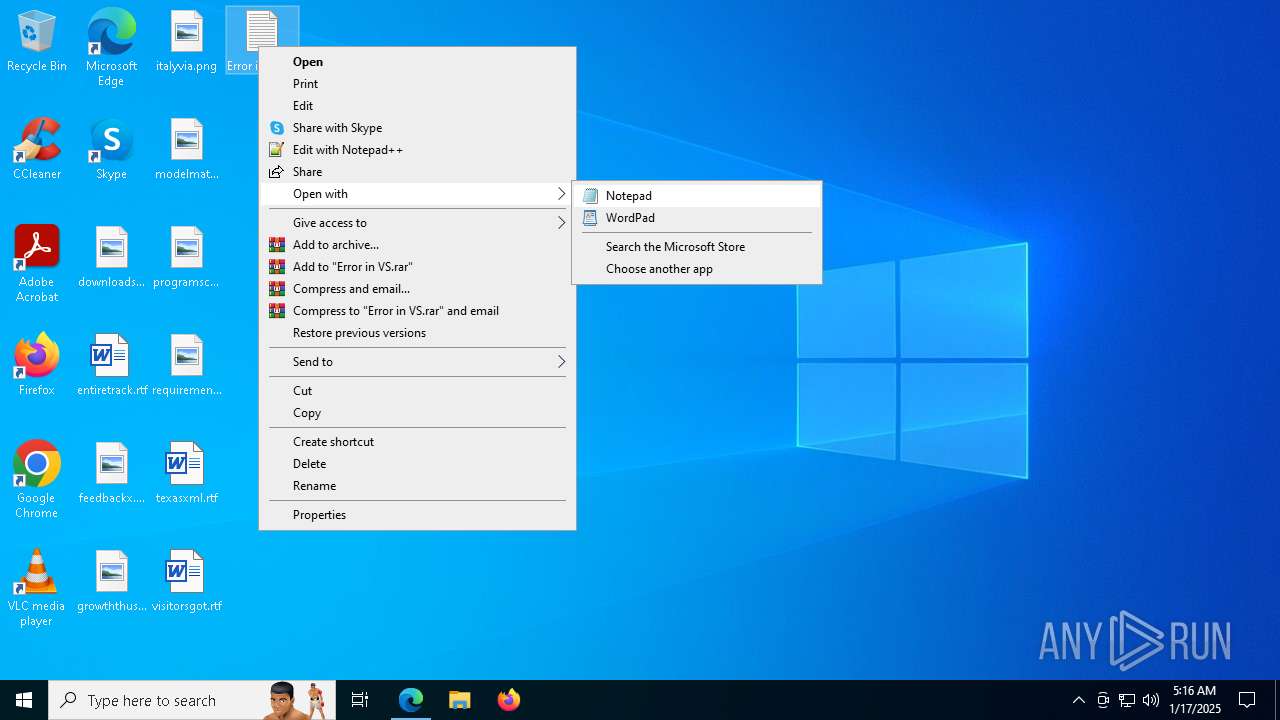Select the downloads... image file icon
1280x720 pixels.
pyautogui.click(x=111, y=258)
